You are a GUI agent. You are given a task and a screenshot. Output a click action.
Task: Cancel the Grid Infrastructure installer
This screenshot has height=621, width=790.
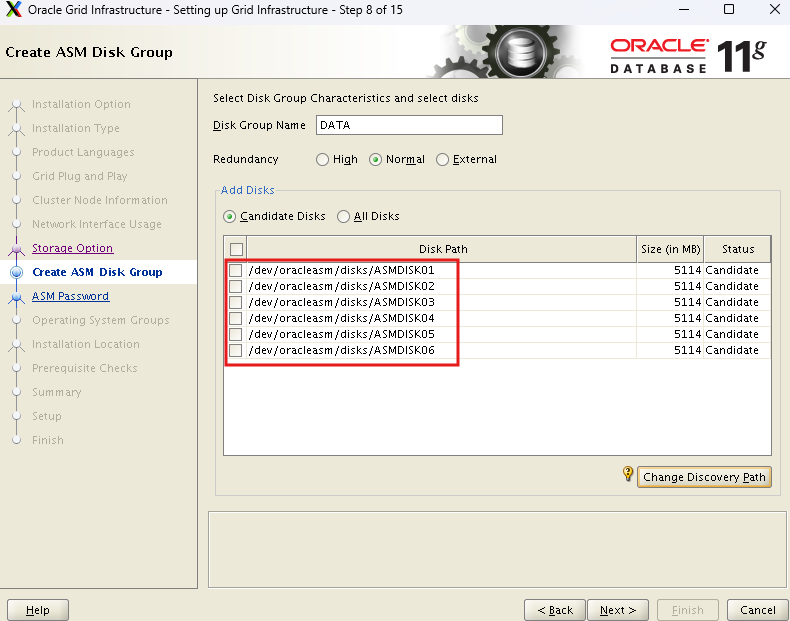[757, 610]
